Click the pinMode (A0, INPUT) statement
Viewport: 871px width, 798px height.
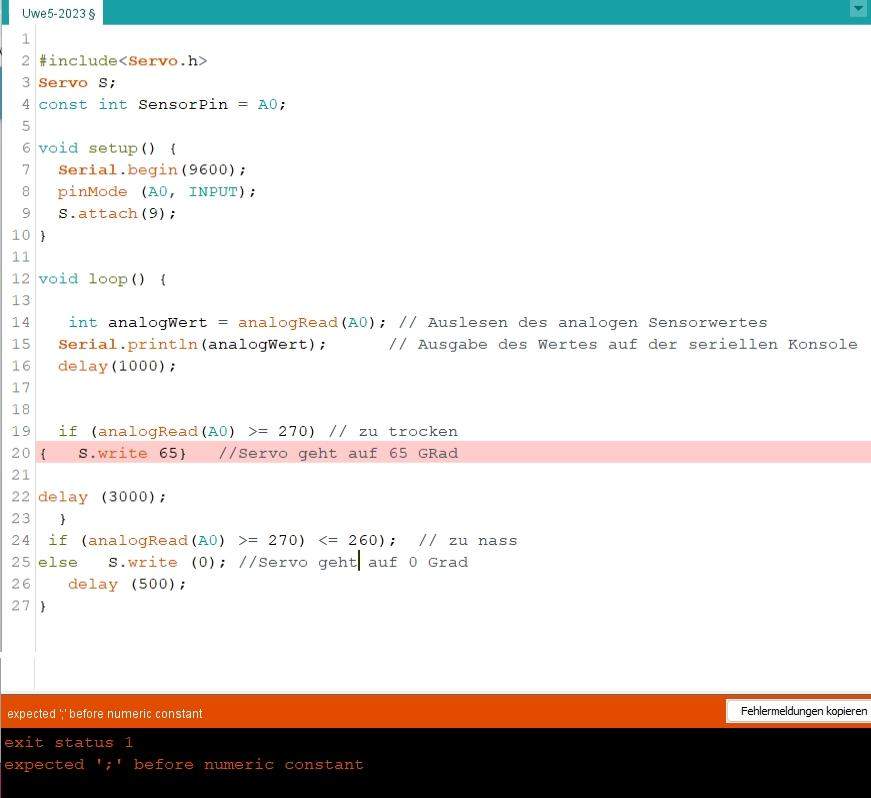click(156, 191)
